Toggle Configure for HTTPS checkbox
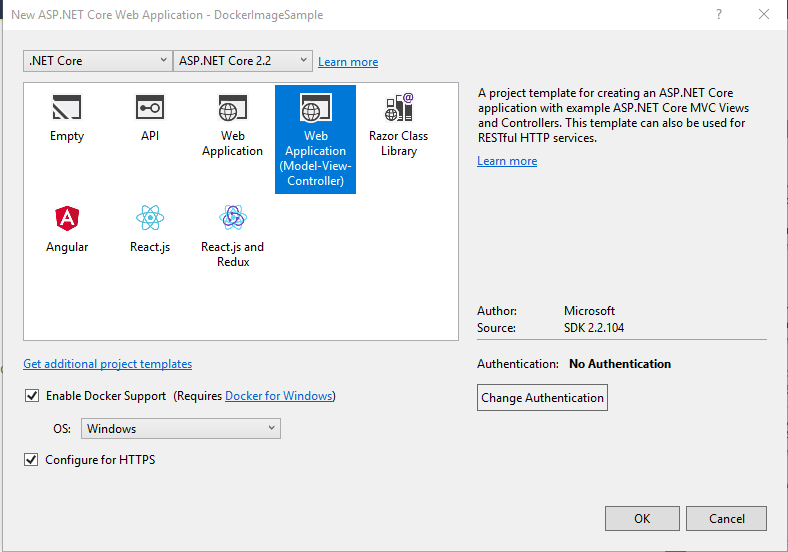The height and width of the screenshot is (552, 788). click(32, 460)
